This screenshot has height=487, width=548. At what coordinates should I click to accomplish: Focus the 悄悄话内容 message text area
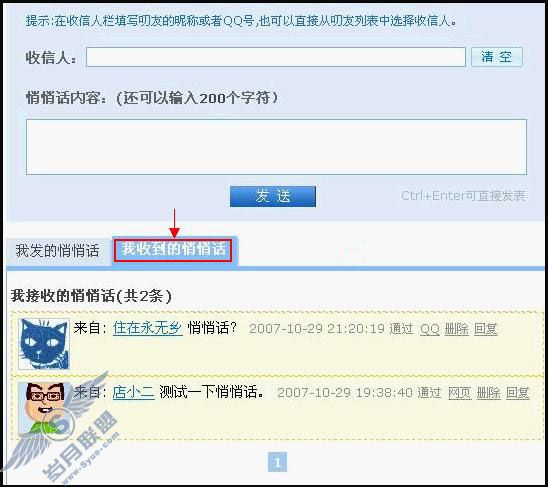click(x=276, y=147)
